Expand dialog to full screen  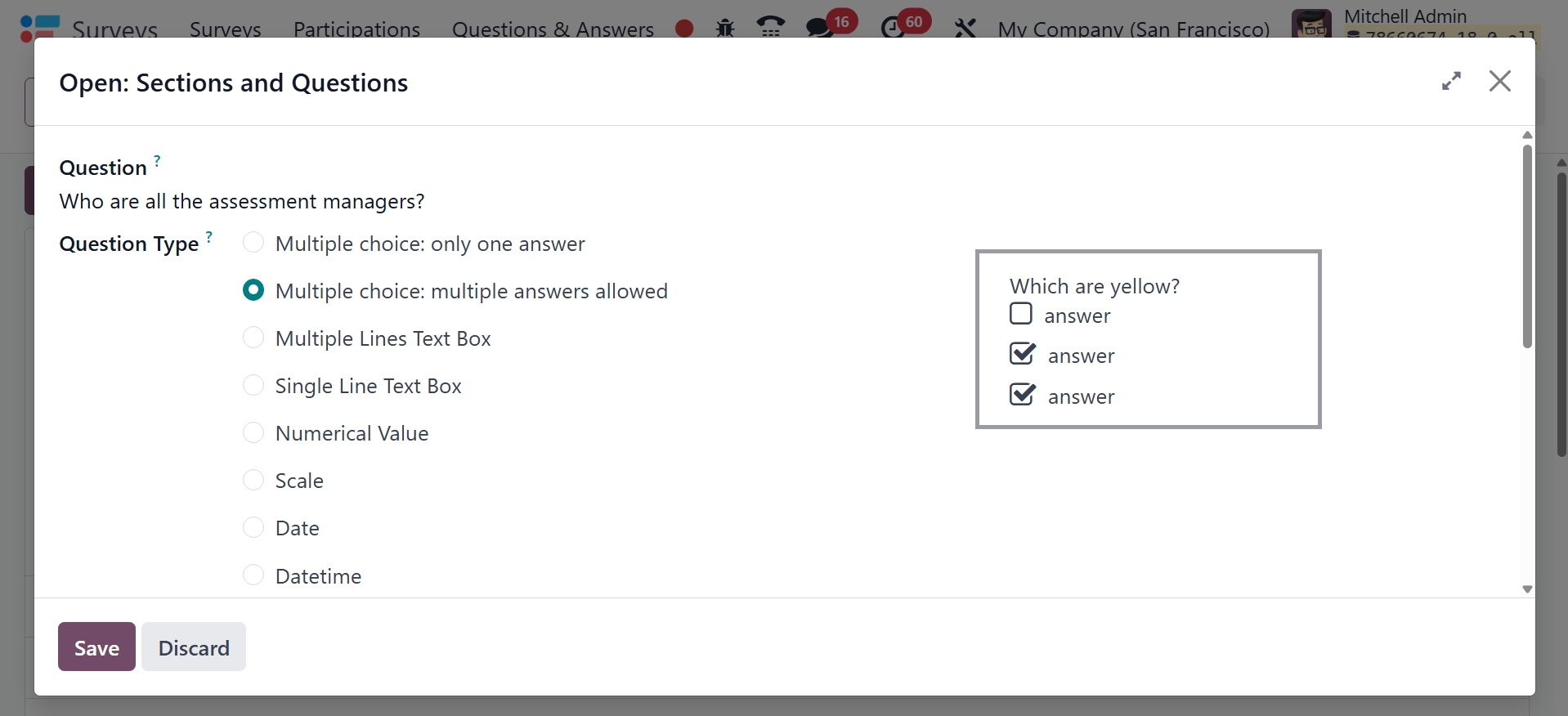click(1451, 81)
